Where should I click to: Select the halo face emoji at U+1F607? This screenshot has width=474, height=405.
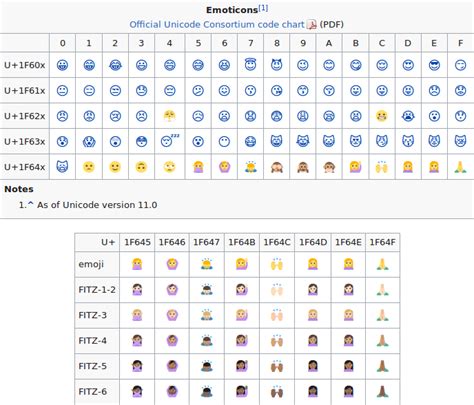(x=250, y=64)
